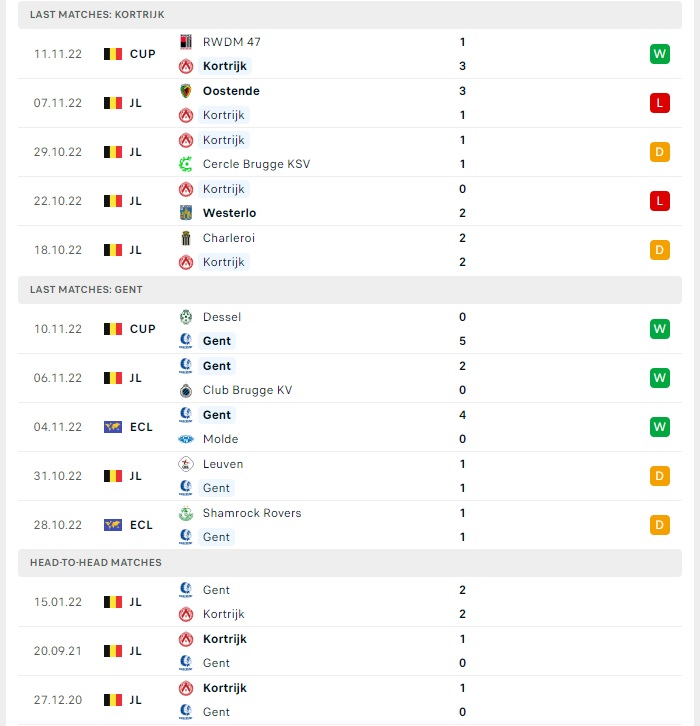Click the orange D badge for Charleroi match

[659, 250]
